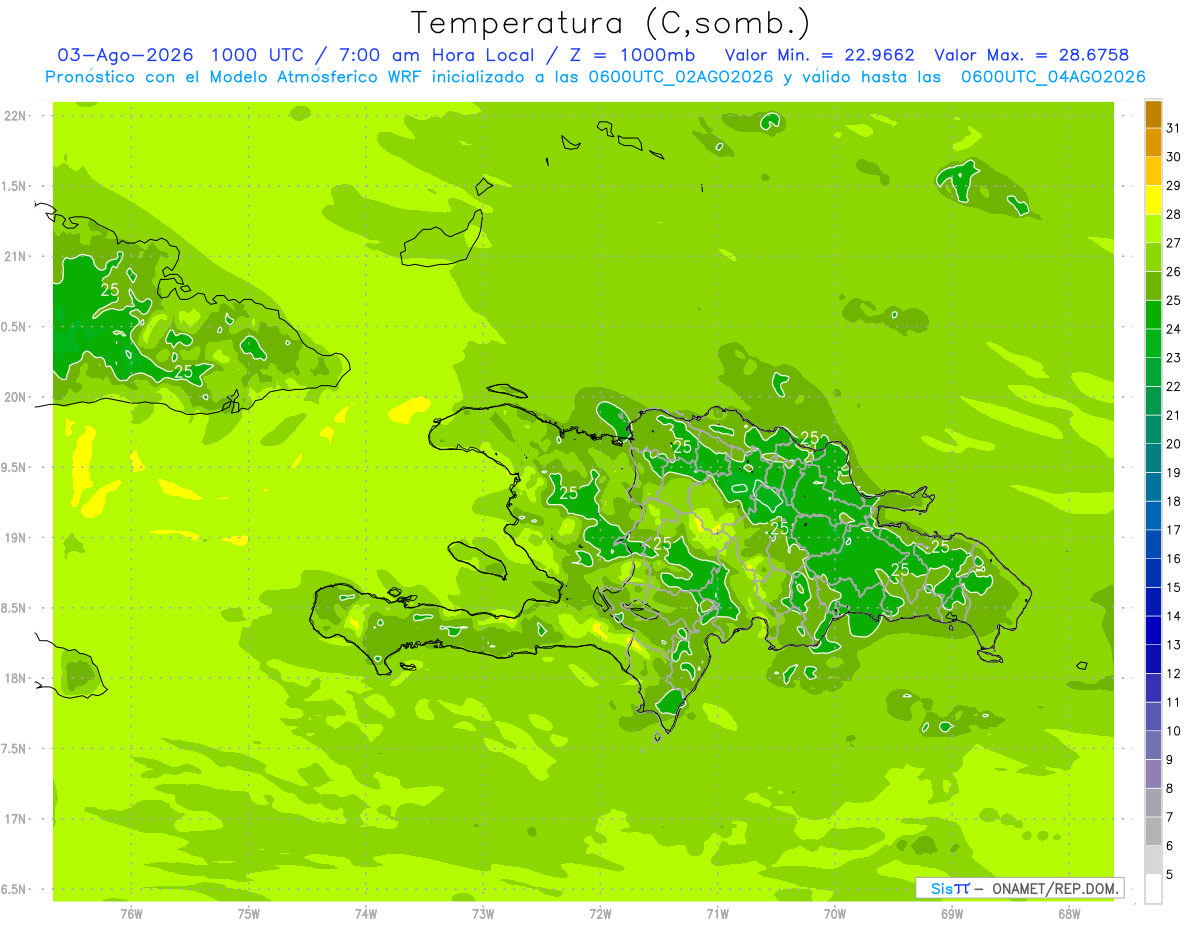Click the blue "Sisπ" logo text
Viewport: 1200px width, 927px height.
[x=949, y=888]
